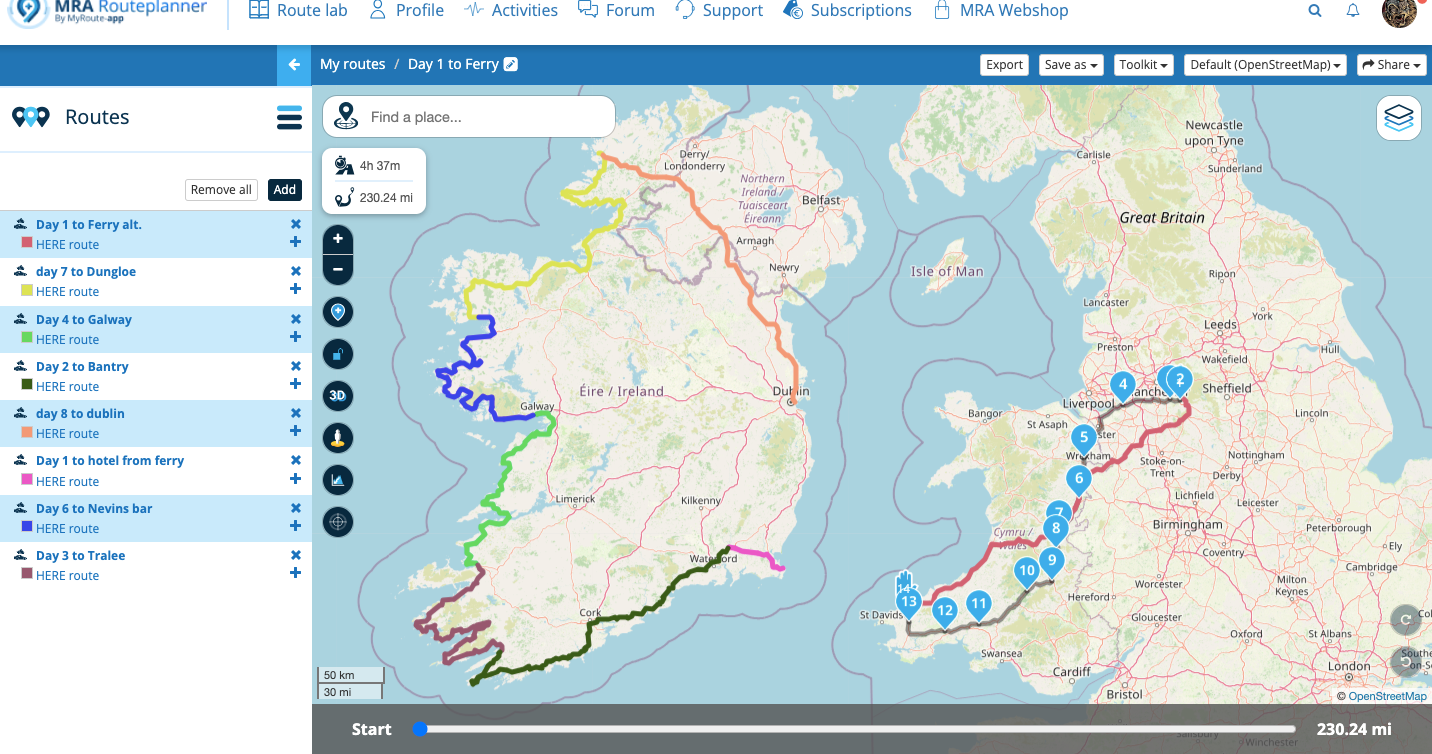1432x754 pixels.
Task: Expand the Toolkit dropdown
Action: coord(1144,65)
